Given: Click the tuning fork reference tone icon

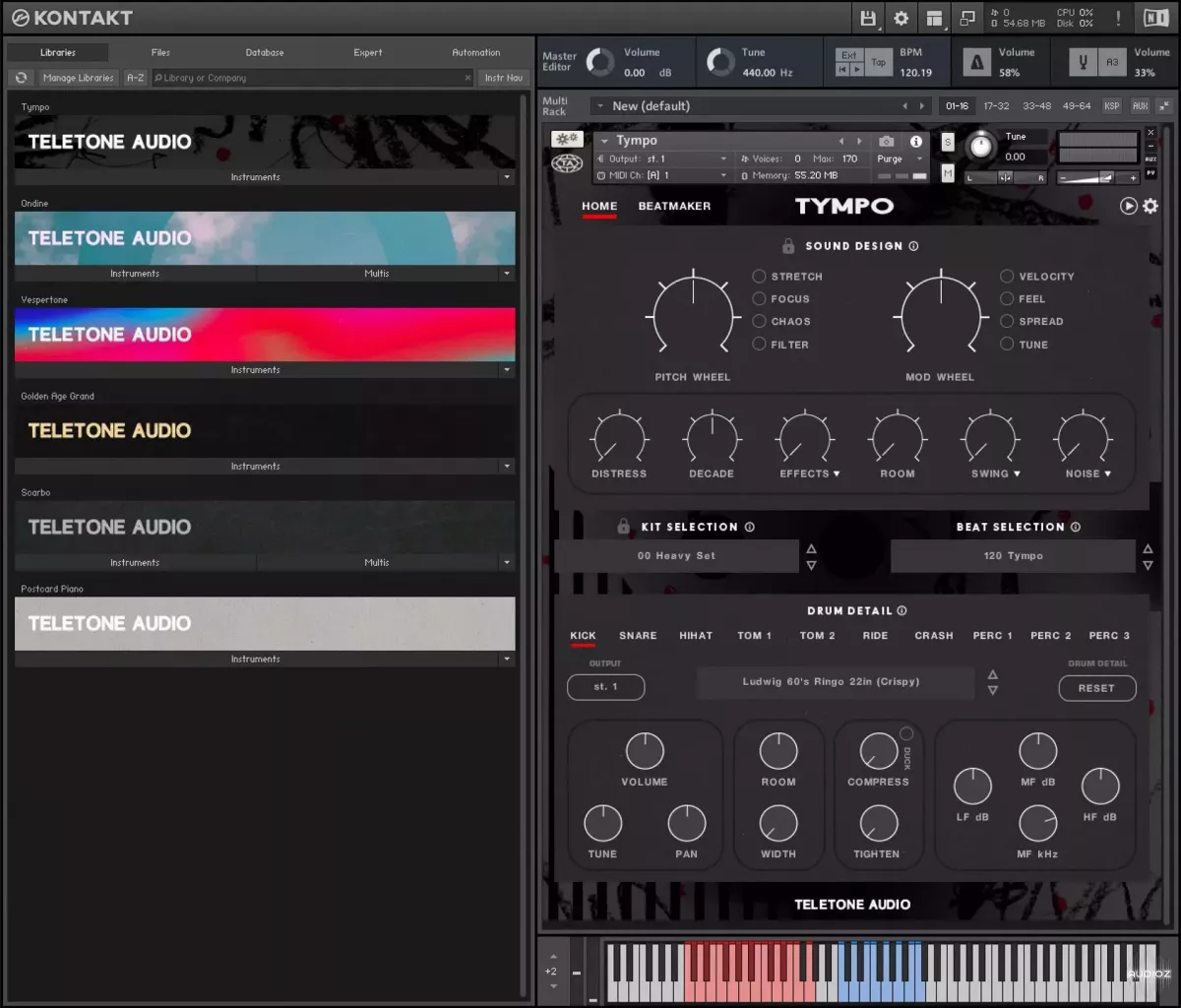Looking at the screenshot, I should coord(1084,62).
